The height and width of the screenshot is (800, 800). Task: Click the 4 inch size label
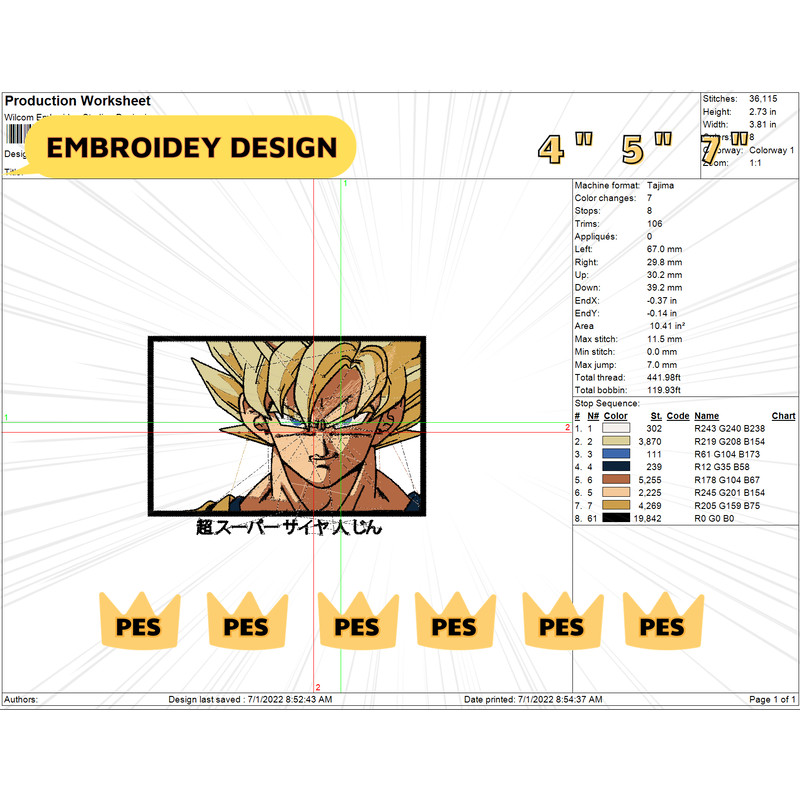[550, 148]
